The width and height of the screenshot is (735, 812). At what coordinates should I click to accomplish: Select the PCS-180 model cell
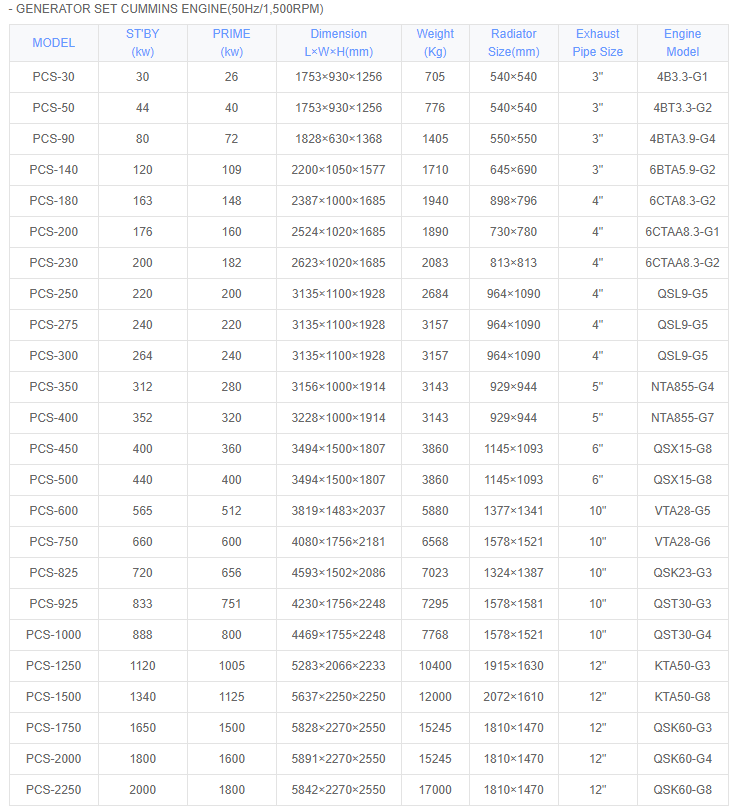54,201
